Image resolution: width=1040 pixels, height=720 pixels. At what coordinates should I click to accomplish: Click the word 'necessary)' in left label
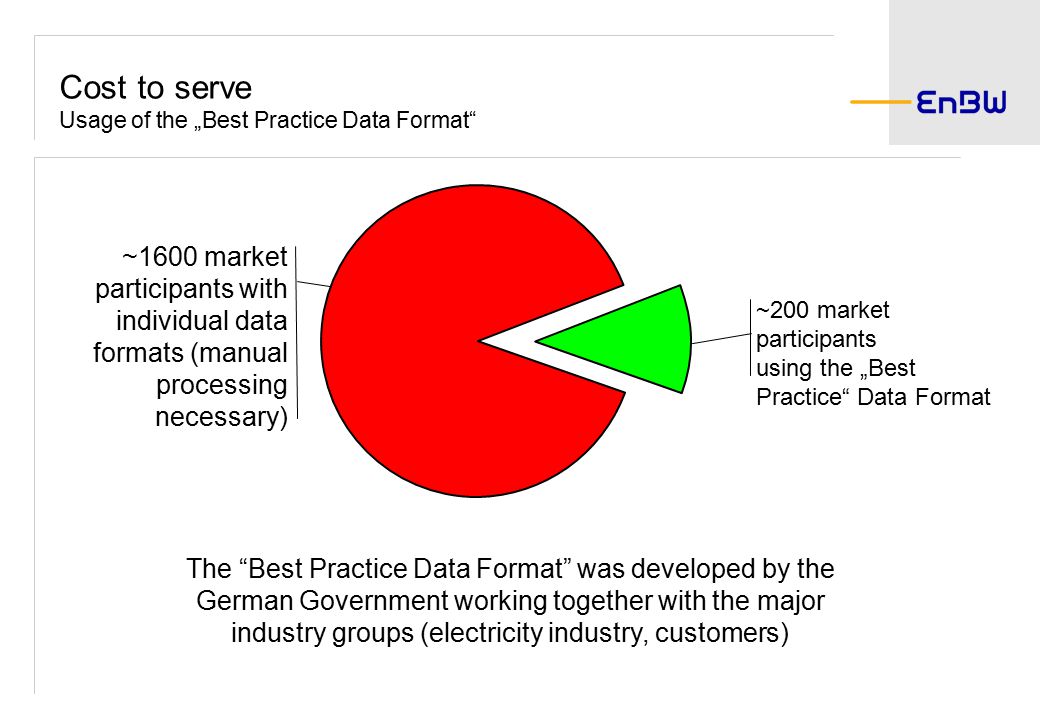tap(222, 417)
